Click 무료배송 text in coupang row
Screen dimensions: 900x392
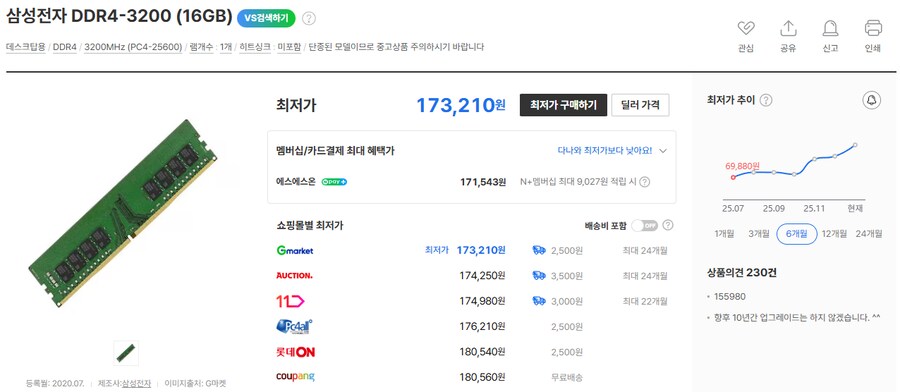point(567,377)
